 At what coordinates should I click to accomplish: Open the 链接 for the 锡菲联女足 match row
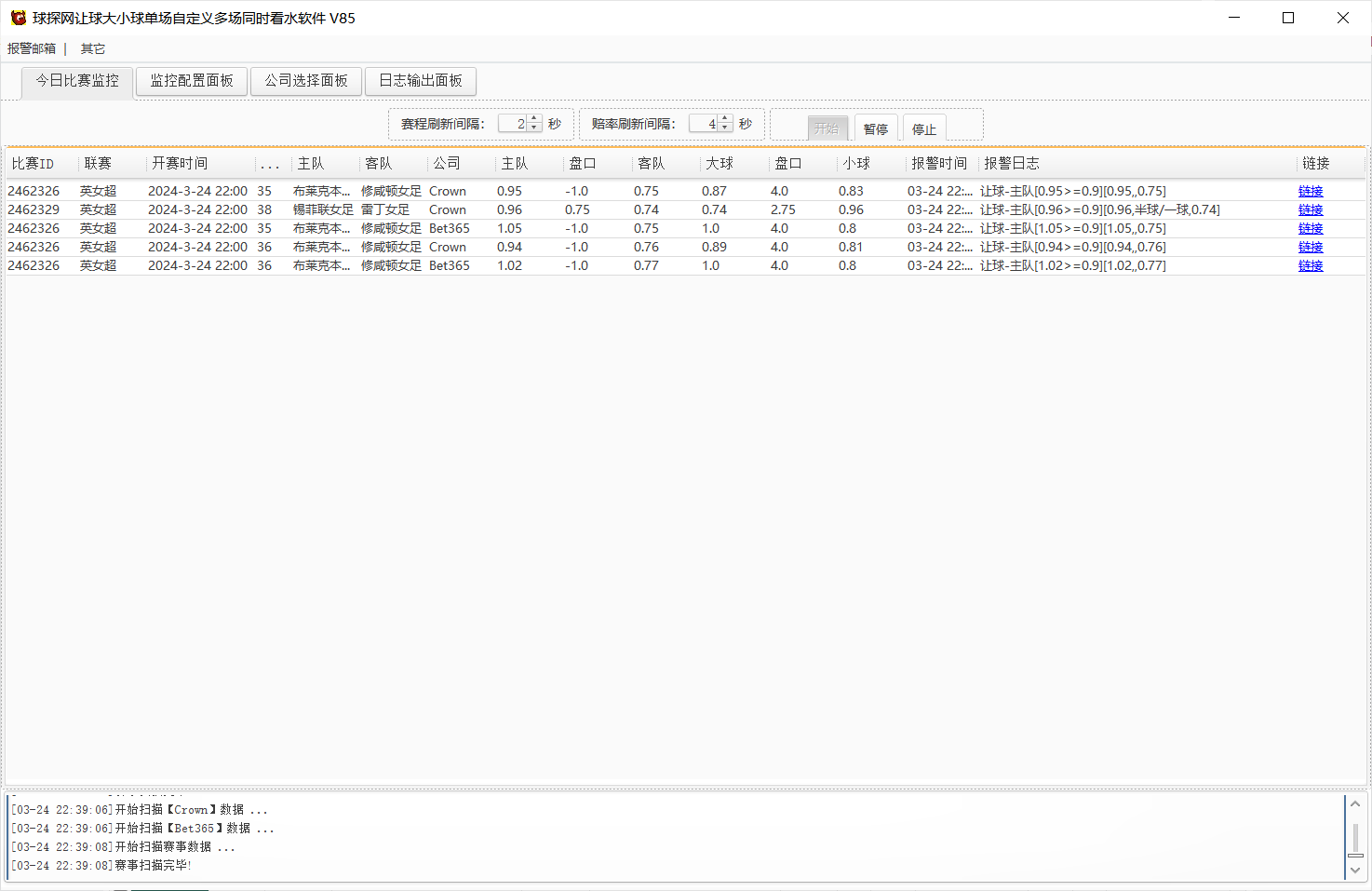1311,210
